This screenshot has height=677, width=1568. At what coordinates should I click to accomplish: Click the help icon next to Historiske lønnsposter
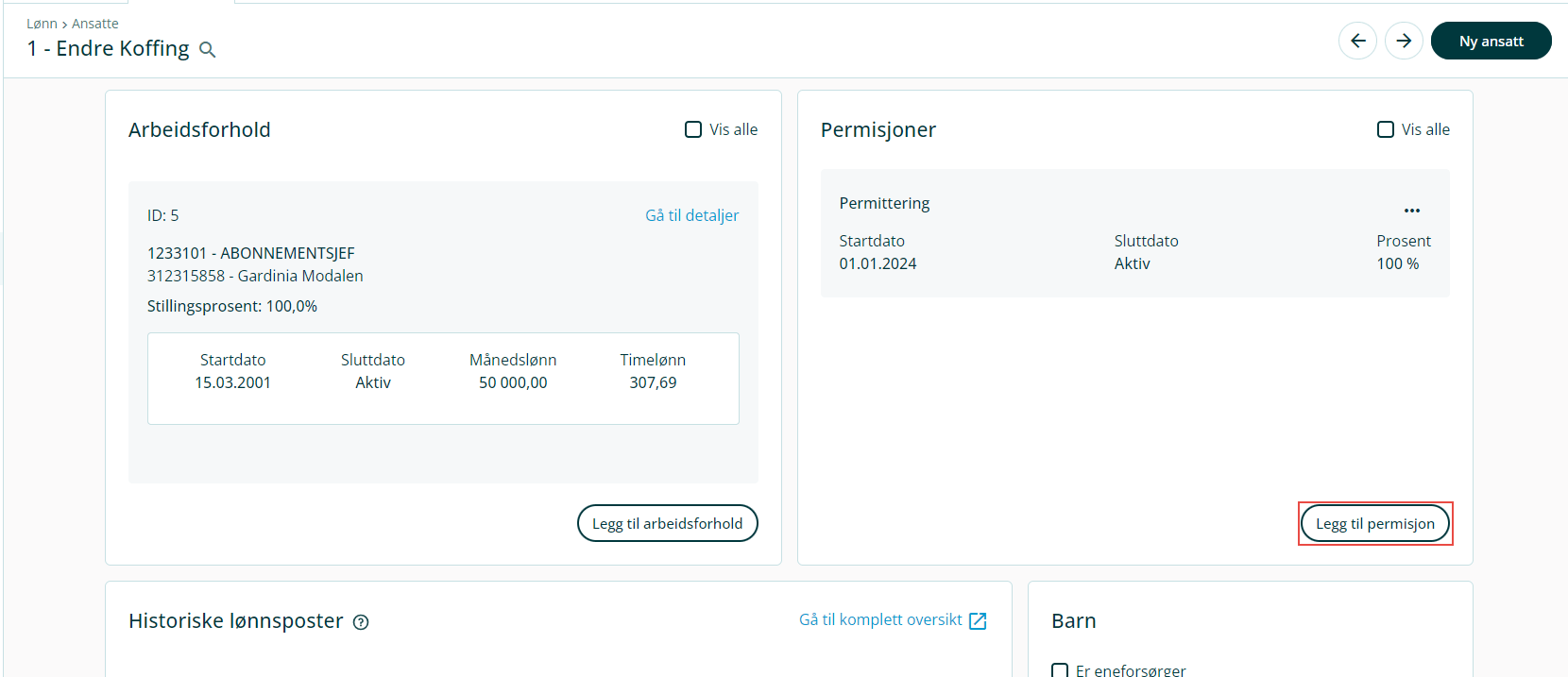click(x=361, y=622)
